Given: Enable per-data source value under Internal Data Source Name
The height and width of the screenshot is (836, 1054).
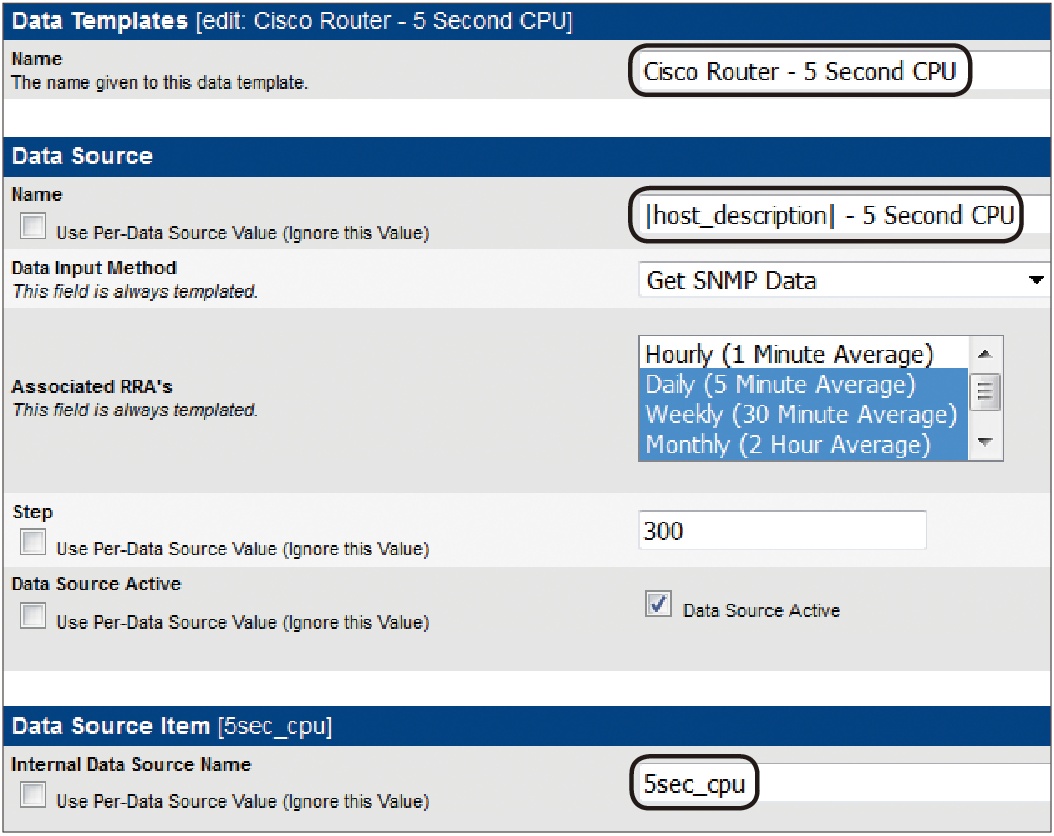Looking at the screenshot, I should [x=33, y=794].
